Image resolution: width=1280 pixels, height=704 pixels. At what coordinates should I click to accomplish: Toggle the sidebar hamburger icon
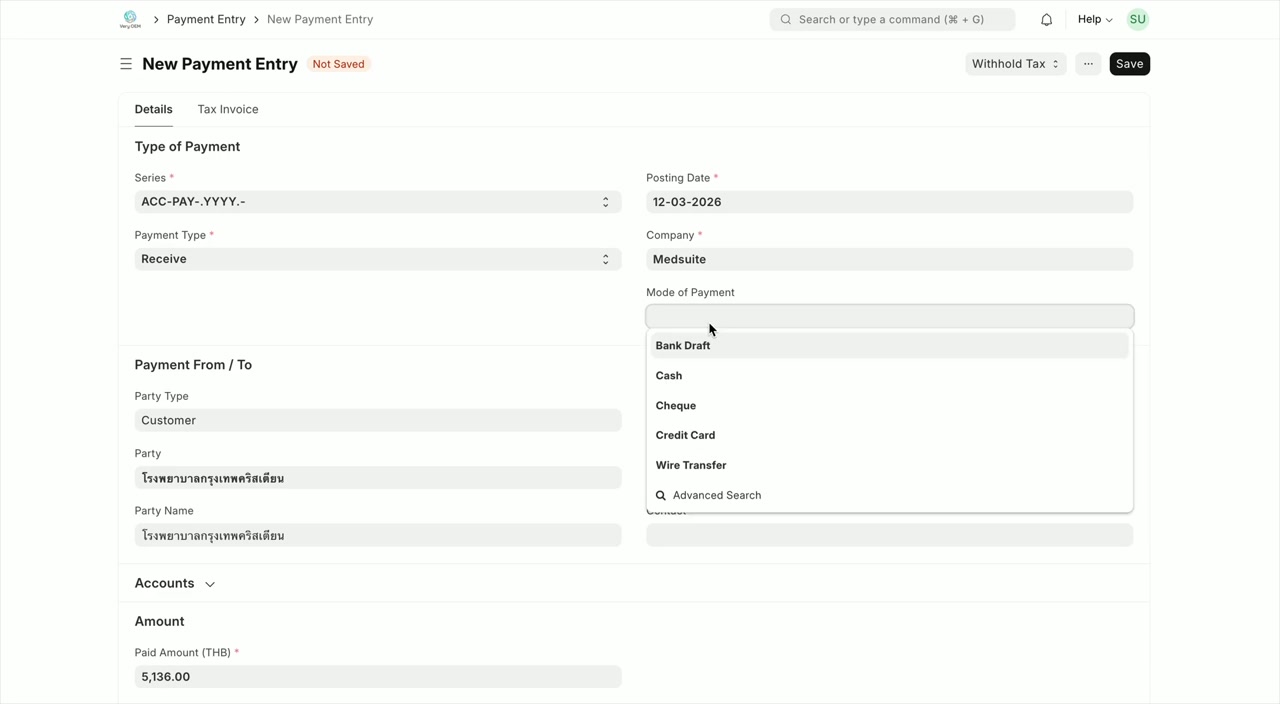click(126, 64)
